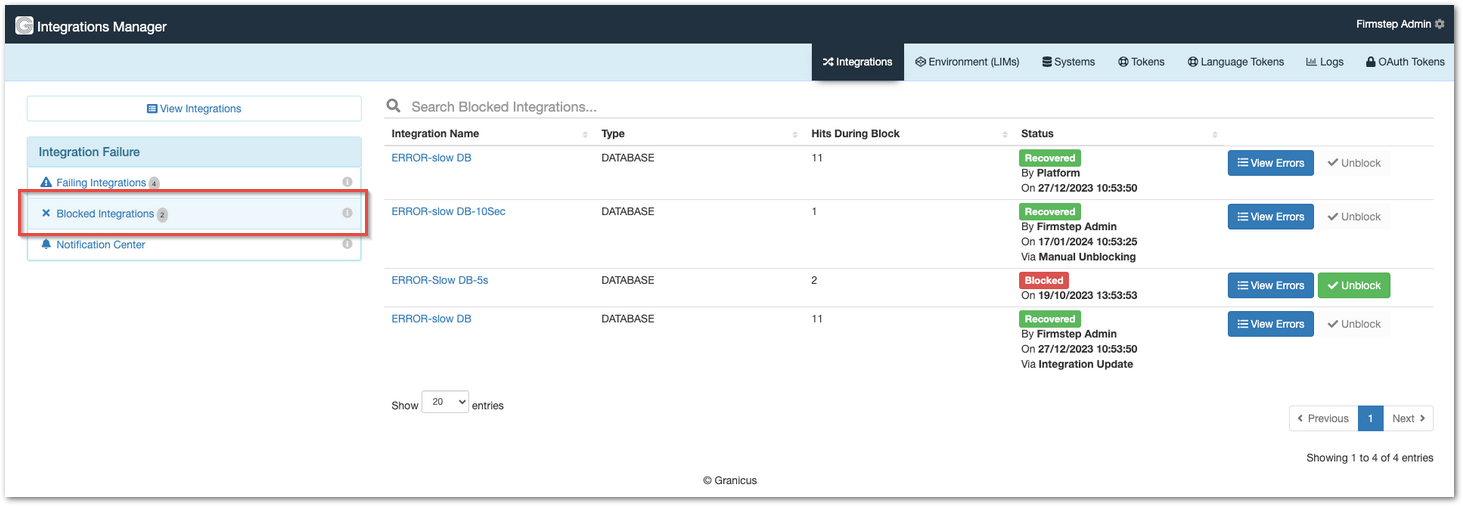Click the 'Via Manual Unblocking' text

[x=1078, y=257]
